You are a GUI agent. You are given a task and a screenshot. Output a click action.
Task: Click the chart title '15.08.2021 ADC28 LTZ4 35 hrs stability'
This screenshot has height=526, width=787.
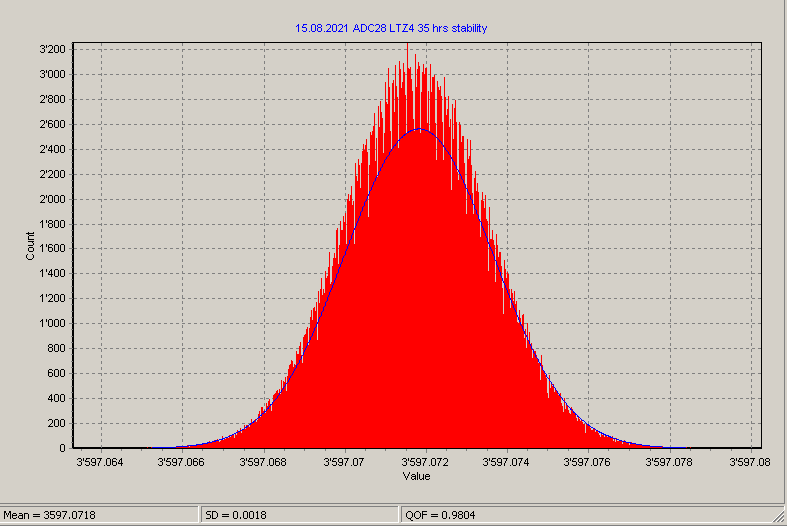pos(391,28)
